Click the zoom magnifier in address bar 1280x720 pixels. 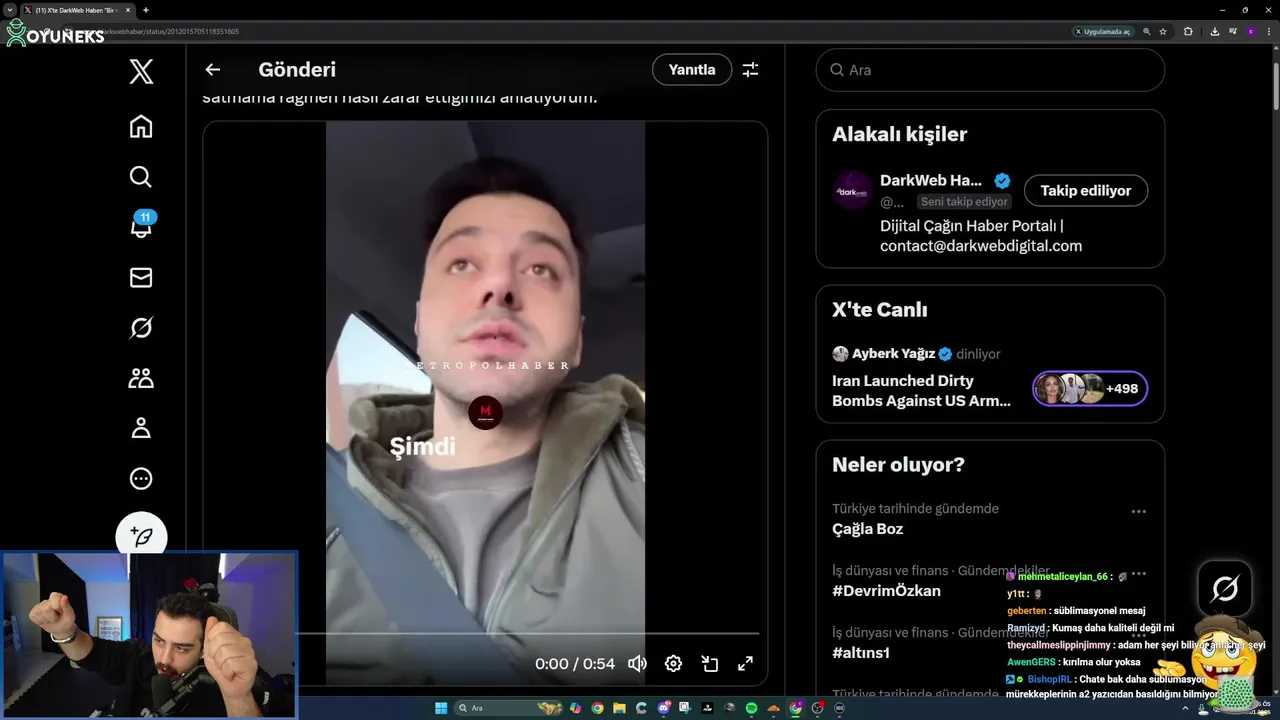tap(1147, 32)
